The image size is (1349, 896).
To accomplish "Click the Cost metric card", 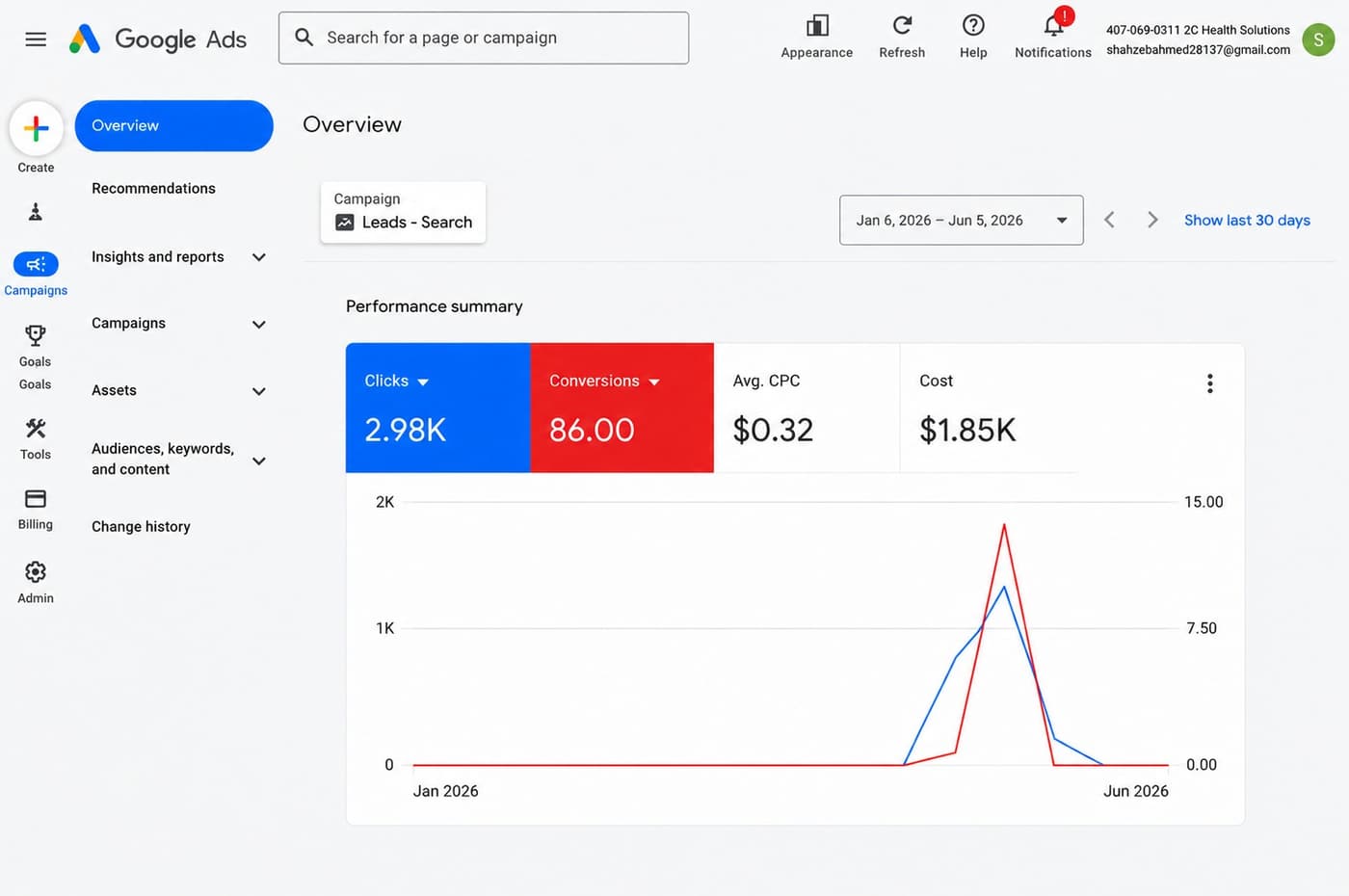I will click(x=988, y=408).
